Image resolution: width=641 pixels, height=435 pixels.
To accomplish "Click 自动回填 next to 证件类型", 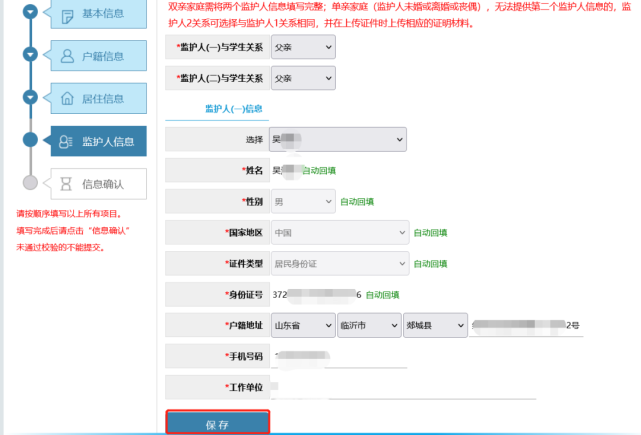I will (430, 264).
